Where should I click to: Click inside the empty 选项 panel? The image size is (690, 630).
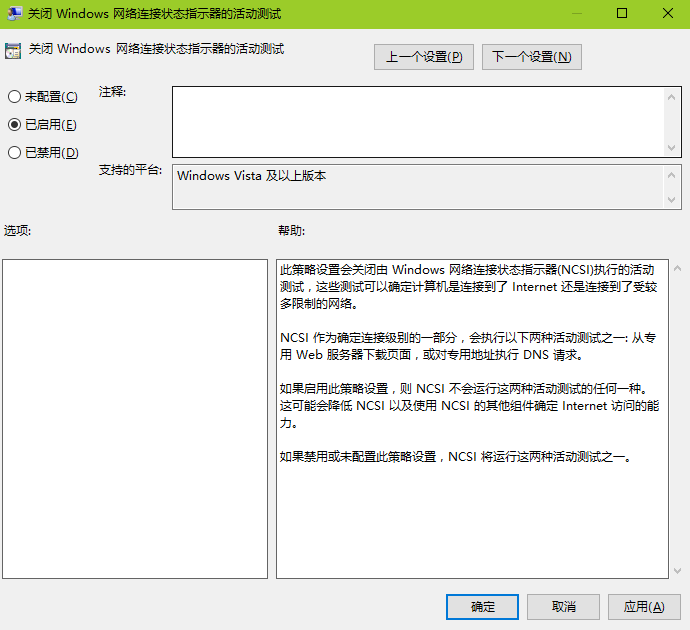pyautogui.click(x=135, y=418)
